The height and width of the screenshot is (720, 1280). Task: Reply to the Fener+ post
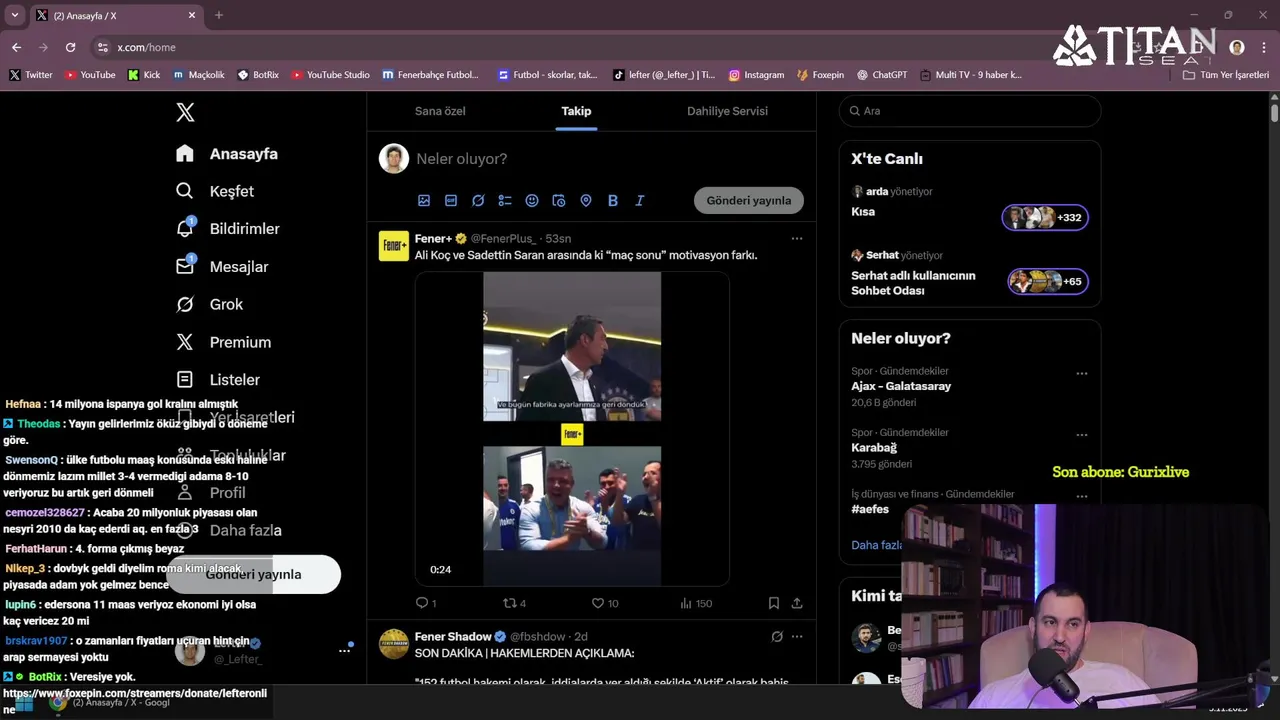tap(426, 603)
